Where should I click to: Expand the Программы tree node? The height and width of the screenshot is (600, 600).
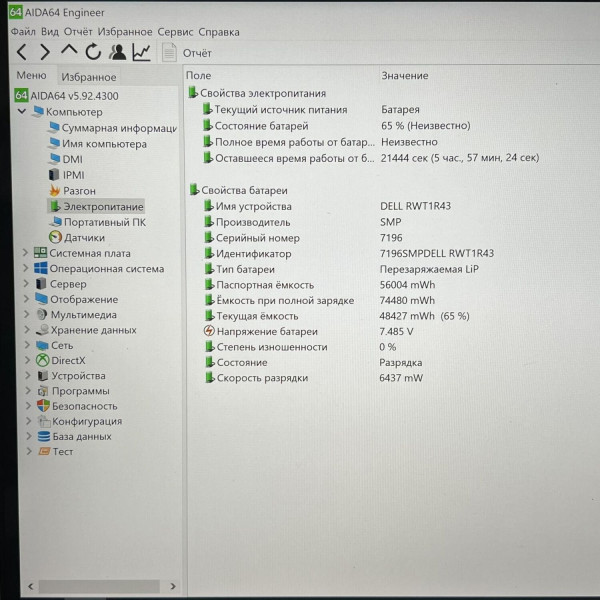pos(28,391)
